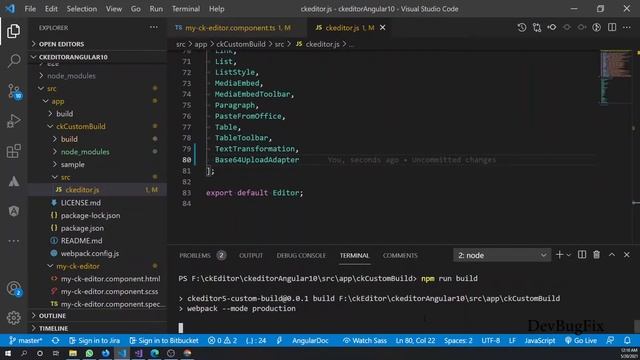
Task: Click the master branch indicator
Action: [25, 340]
